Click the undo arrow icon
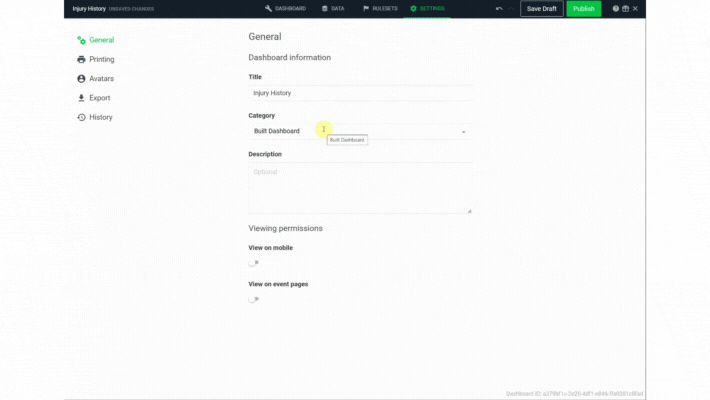 pyautogui.click(x=499, y=9)
